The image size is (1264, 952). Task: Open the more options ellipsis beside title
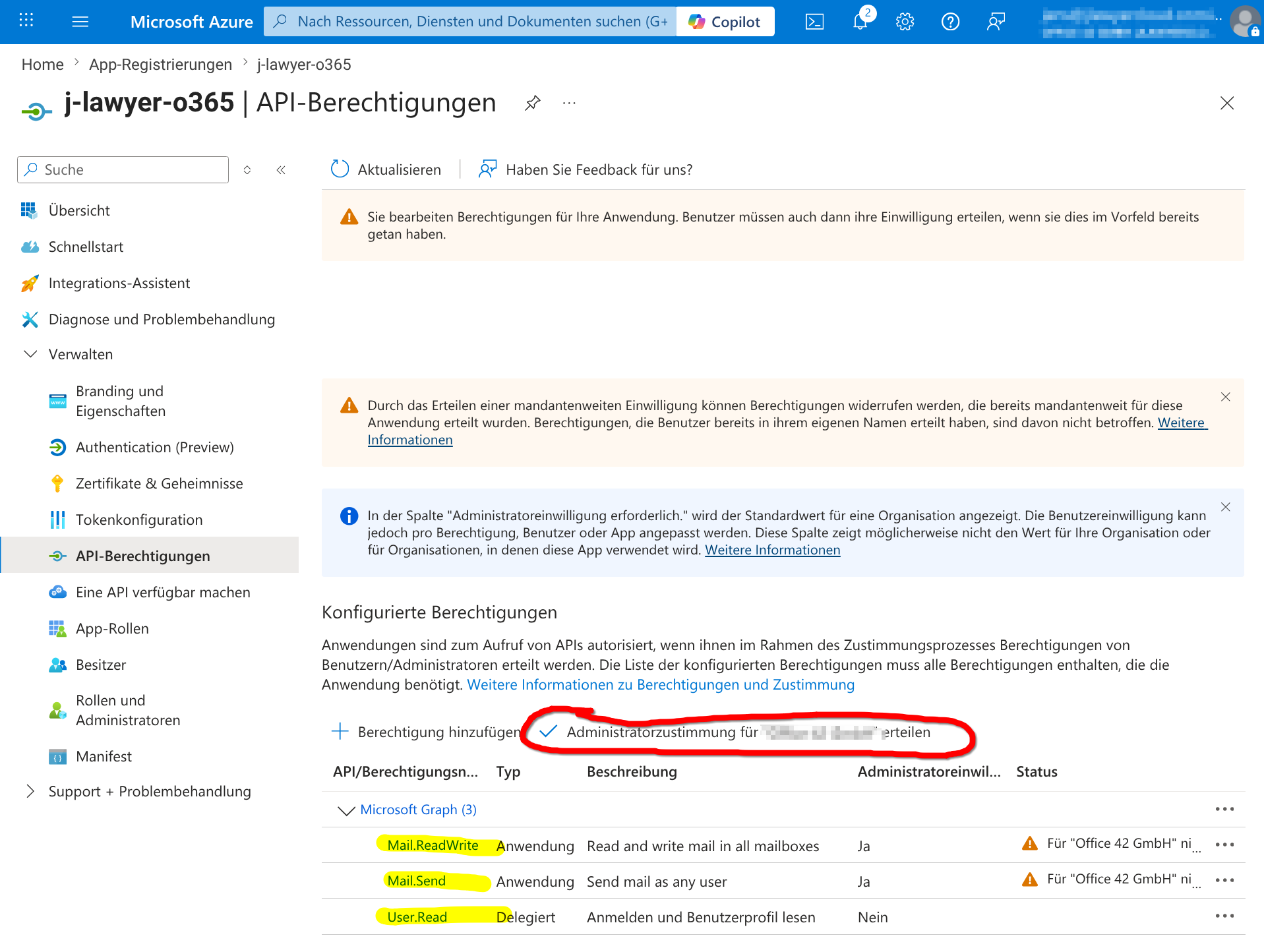pyautogui.click(x=569, y=103)
